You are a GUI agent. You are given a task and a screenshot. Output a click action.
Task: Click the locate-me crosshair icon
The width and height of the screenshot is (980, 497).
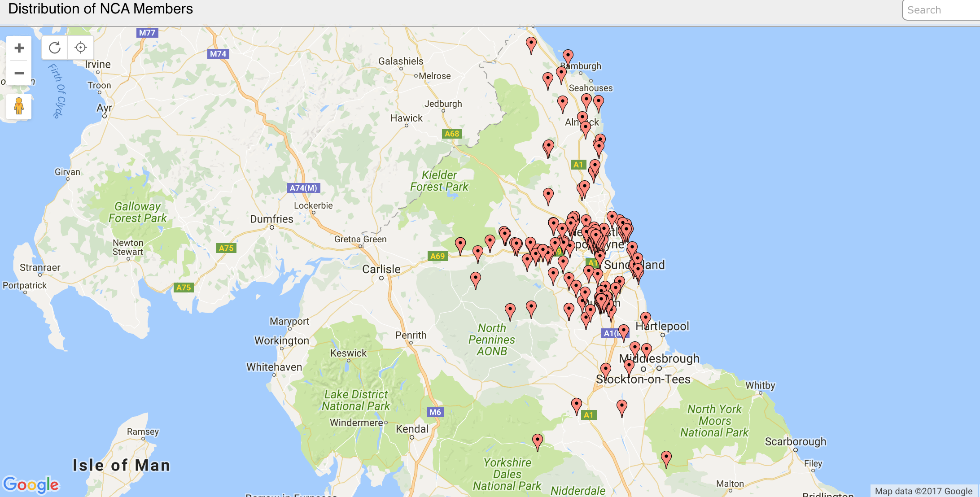(x=81, y=48)
